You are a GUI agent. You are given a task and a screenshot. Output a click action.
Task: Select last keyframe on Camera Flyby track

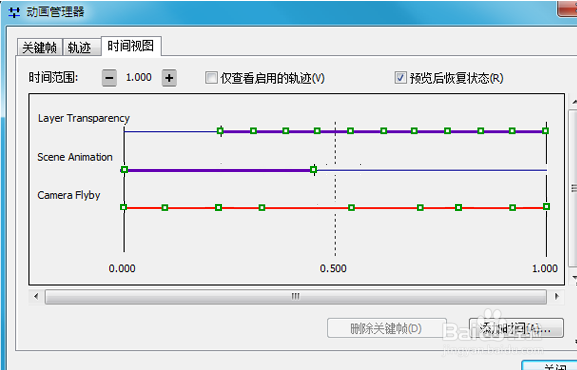tap(546, 207)
